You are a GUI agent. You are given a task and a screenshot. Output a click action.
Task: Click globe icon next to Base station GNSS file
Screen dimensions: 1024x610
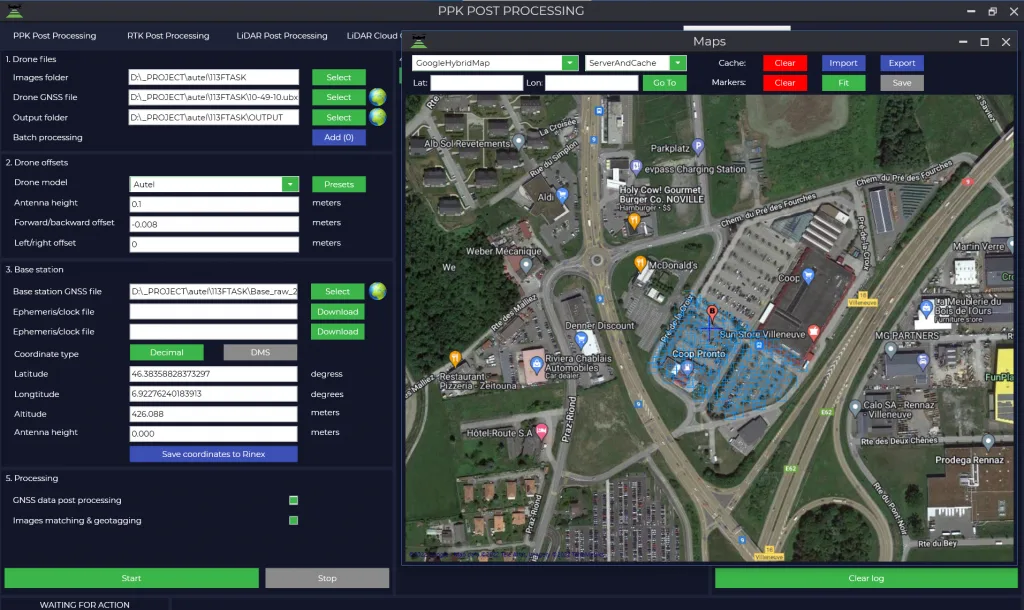tap(377, 291)
